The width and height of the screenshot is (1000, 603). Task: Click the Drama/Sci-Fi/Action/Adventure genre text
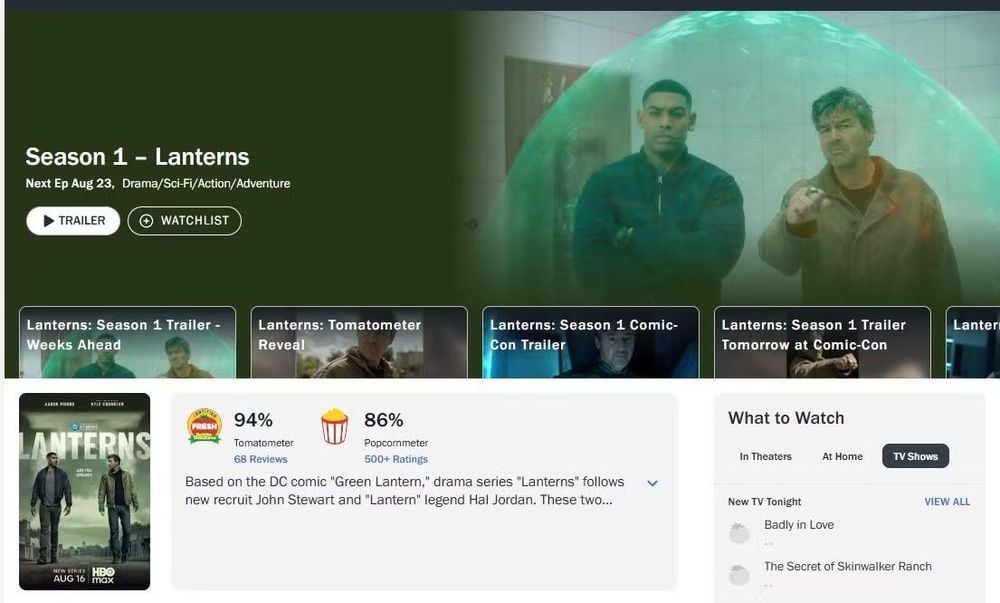click(206, 184)
